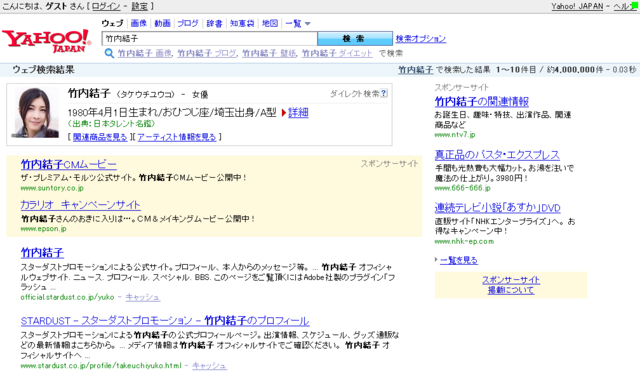Open the Direct Search help question icon
Viewport: 640px width, 372px height.
pos(384,94)
